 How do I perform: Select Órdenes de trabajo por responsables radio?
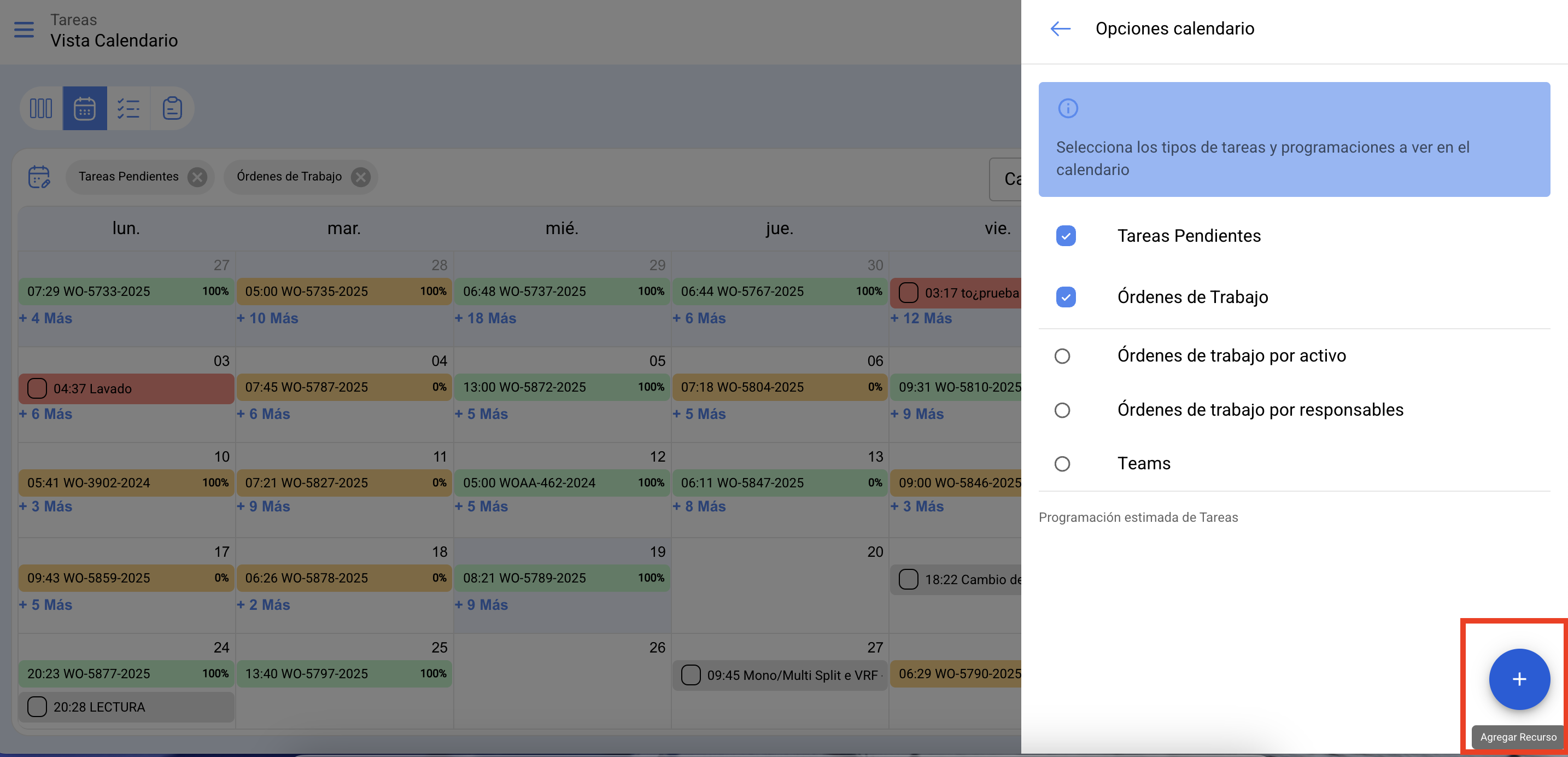pyautogui.click(x=1062, y=410)
